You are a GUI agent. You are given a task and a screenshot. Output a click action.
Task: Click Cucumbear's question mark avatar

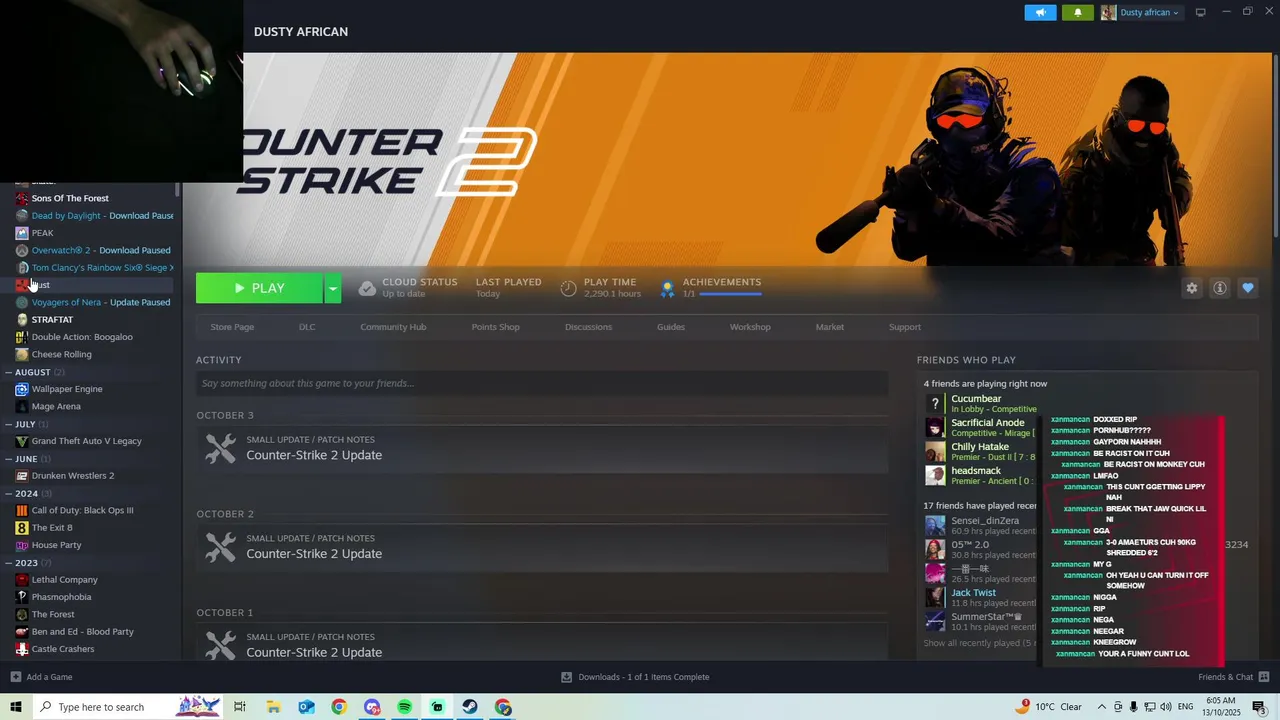[x=935, y=403]
